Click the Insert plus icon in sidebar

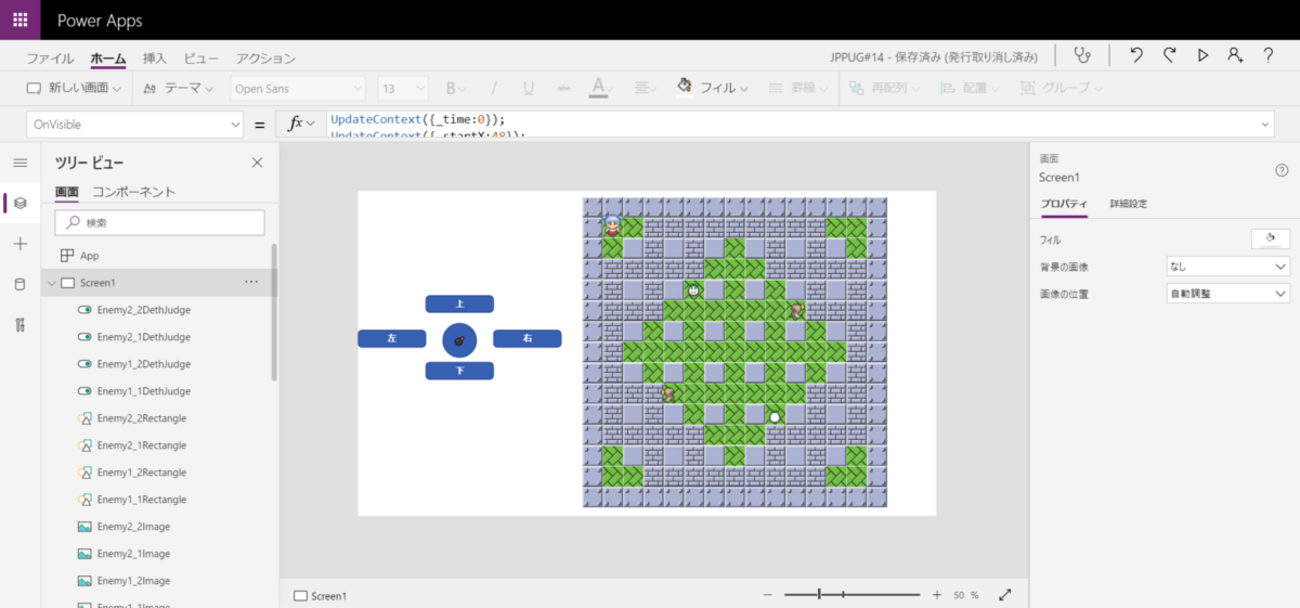point(20,244)
